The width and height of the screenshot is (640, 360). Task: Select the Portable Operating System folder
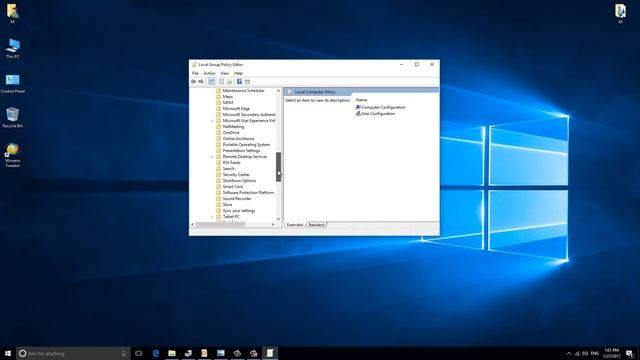(x=243, y=144)
